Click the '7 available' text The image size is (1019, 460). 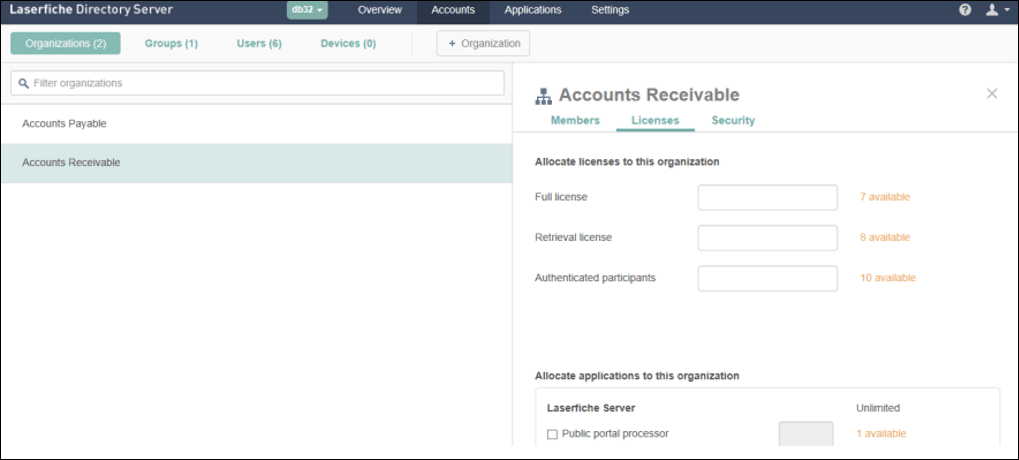(x=885, y=197)
